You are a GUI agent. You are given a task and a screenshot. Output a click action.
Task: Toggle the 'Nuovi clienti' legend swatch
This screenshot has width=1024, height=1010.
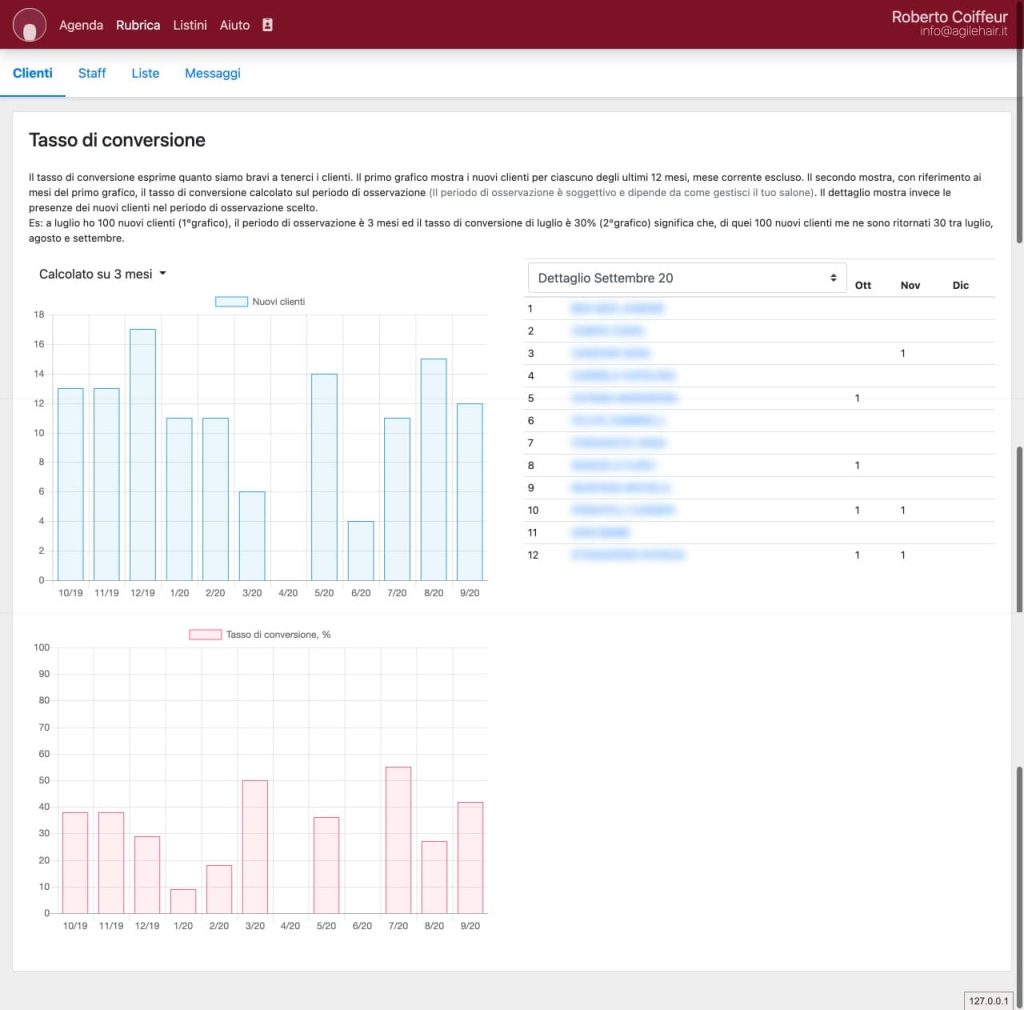(x=231, y=301)
